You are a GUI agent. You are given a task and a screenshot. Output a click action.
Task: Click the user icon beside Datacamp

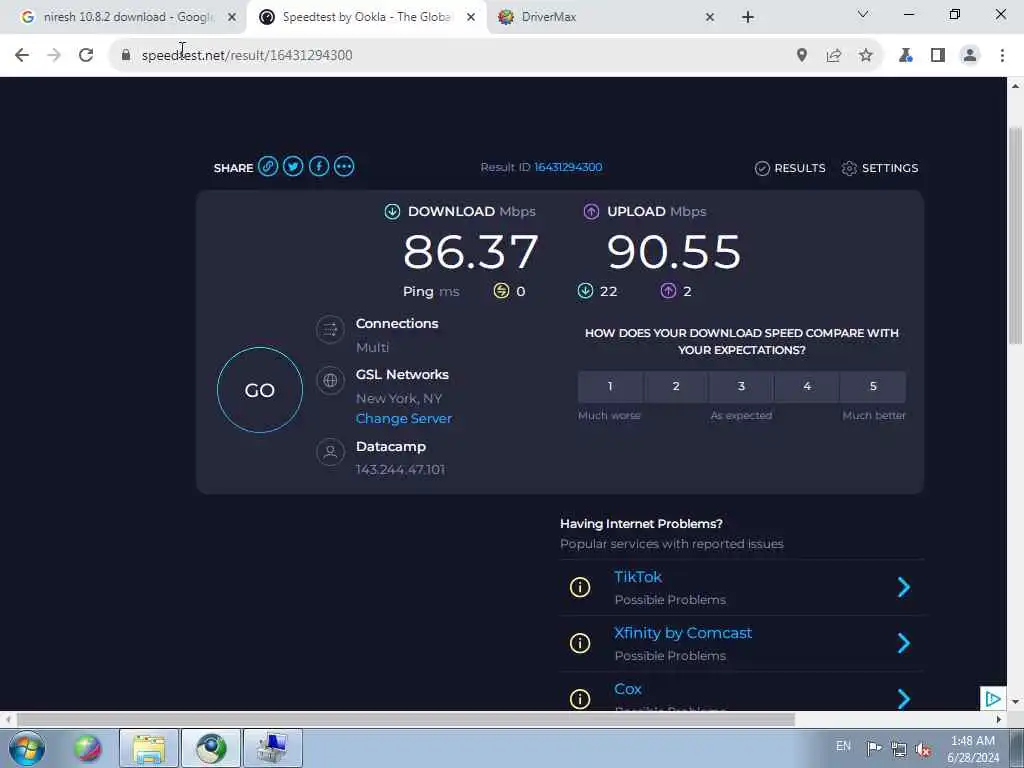tap(330, 451)
